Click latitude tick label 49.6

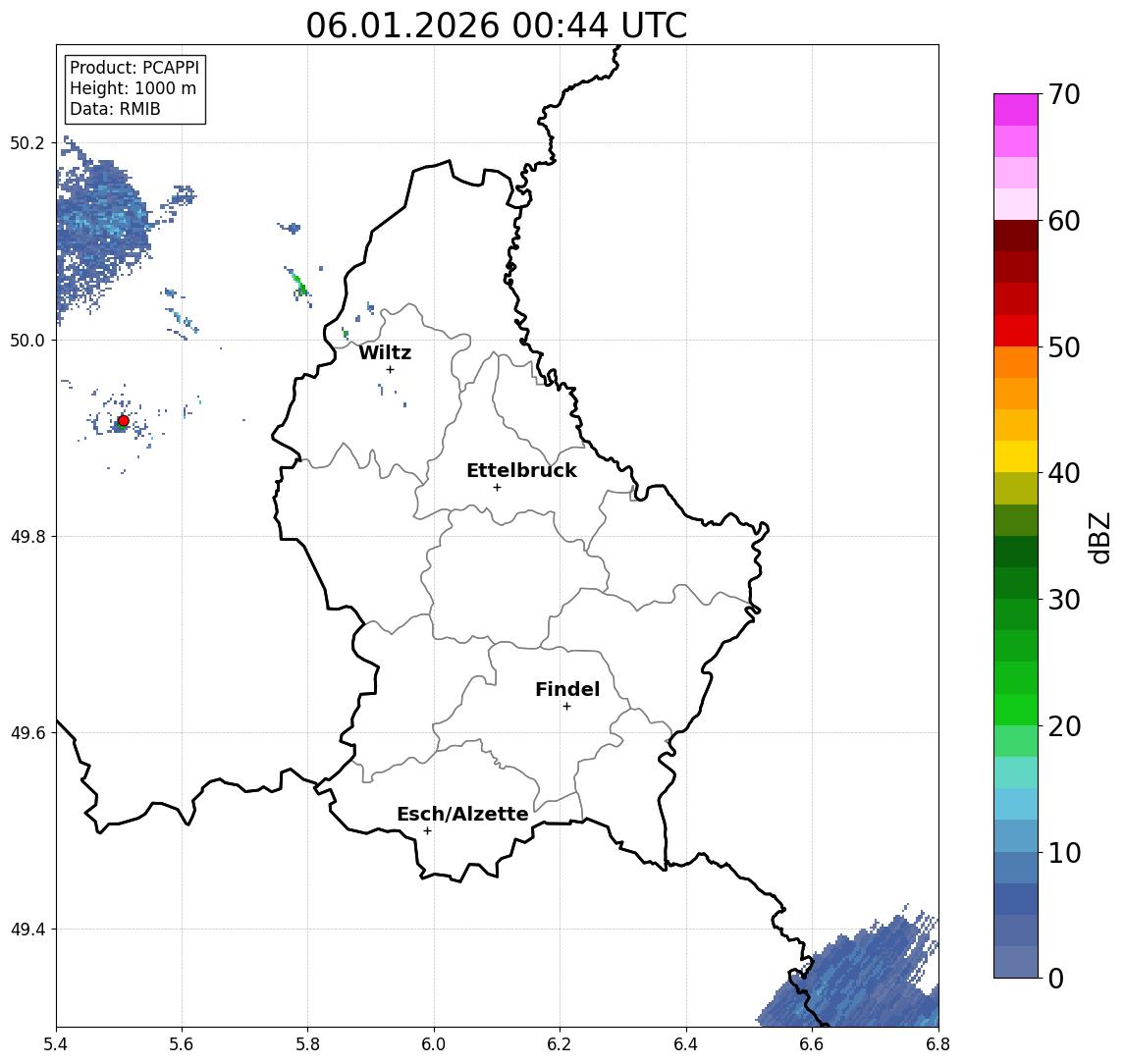[27, 733]
